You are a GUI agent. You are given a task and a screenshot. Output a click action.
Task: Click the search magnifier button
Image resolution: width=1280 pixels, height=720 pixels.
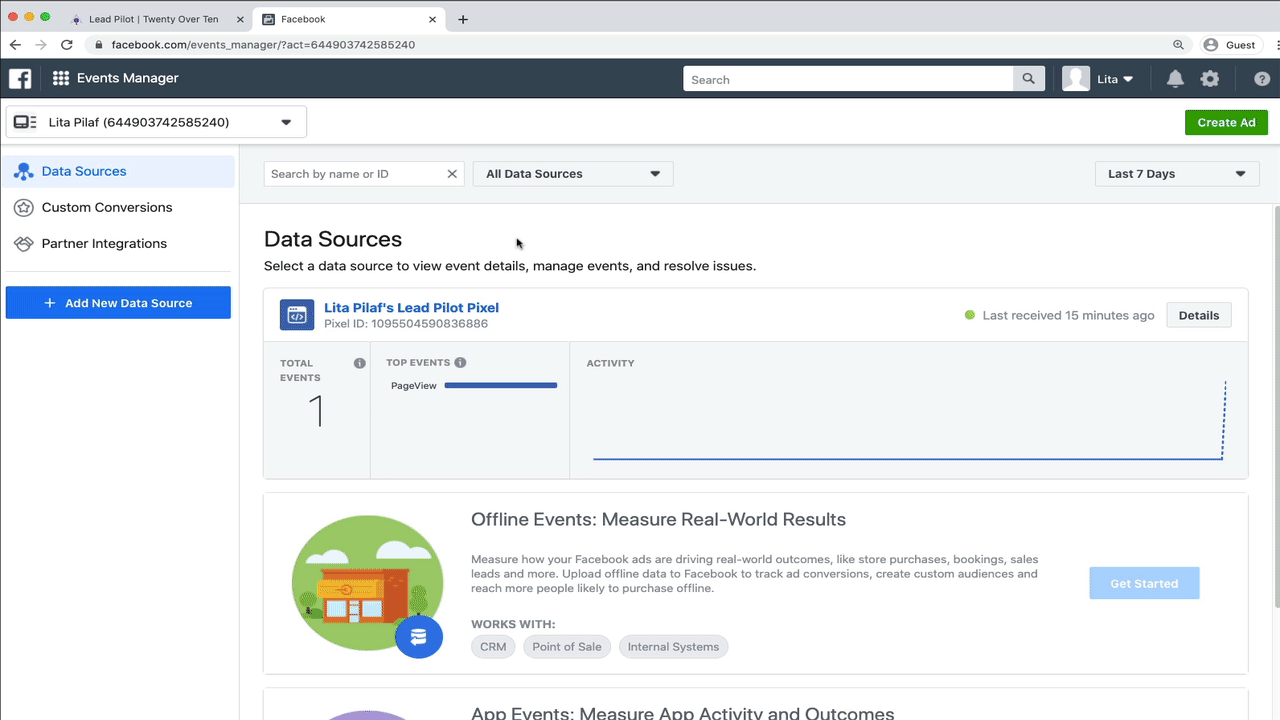pos(1029,79)
